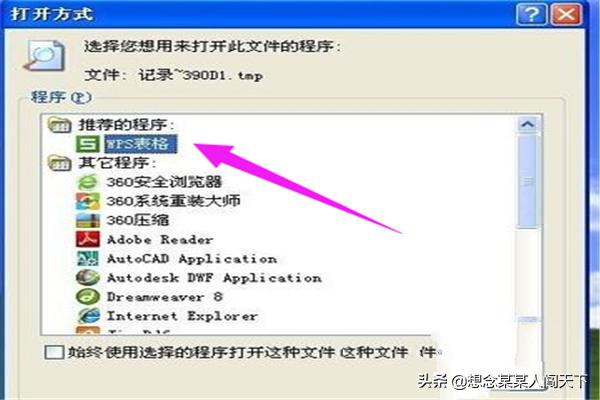Click the 360安全浏览器 browser icon
Viewport: 600px width, 400px height.
[88, 182]
